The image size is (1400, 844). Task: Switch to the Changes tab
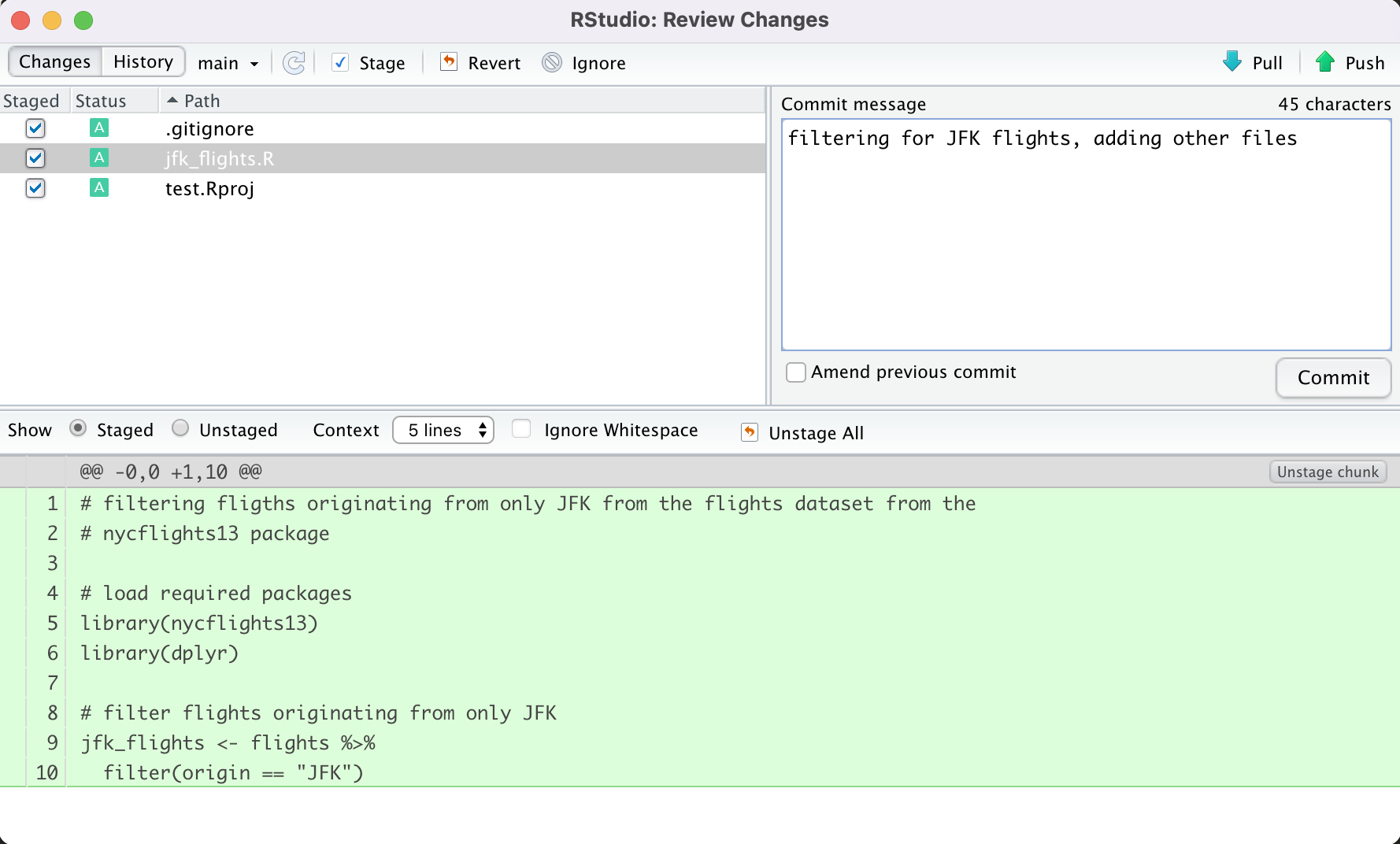[55, 62]
